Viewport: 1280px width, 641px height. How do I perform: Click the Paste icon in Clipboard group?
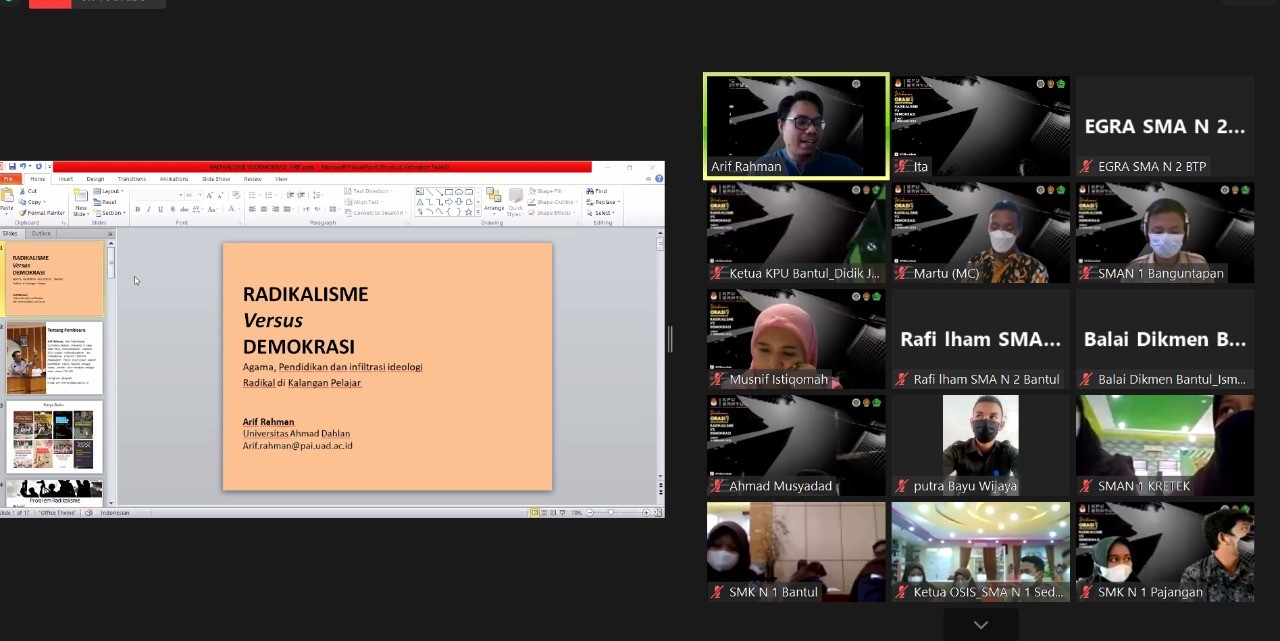pyautogui.click(x=7, y=197)
